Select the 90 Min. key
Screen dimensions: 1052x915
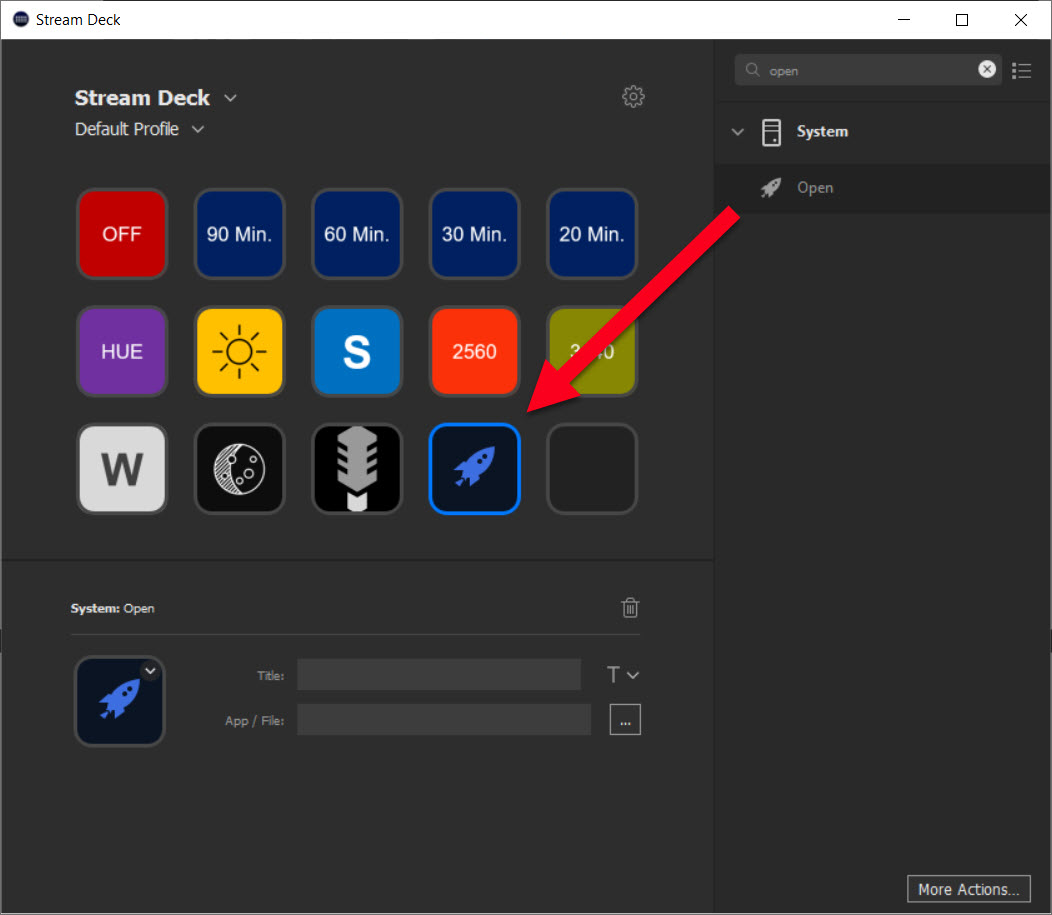tap(240, 233)
